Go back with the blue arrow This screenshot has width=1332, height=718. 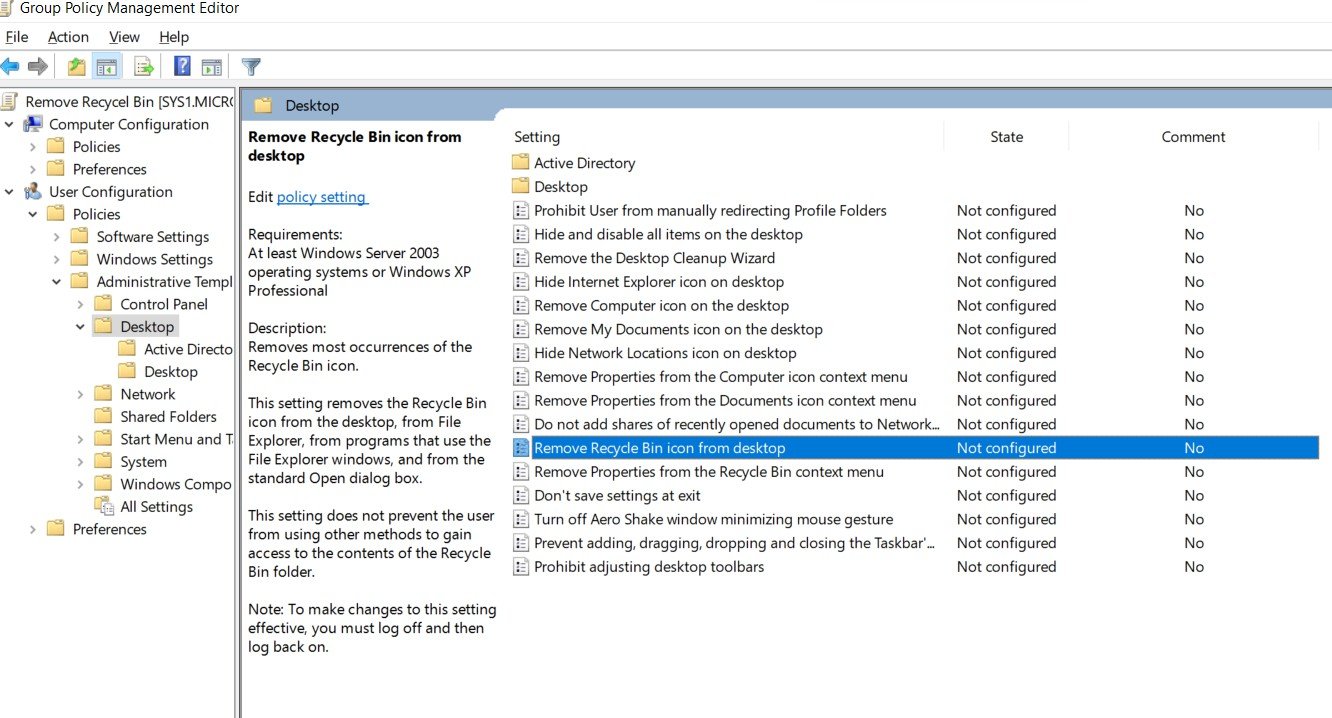10,67
